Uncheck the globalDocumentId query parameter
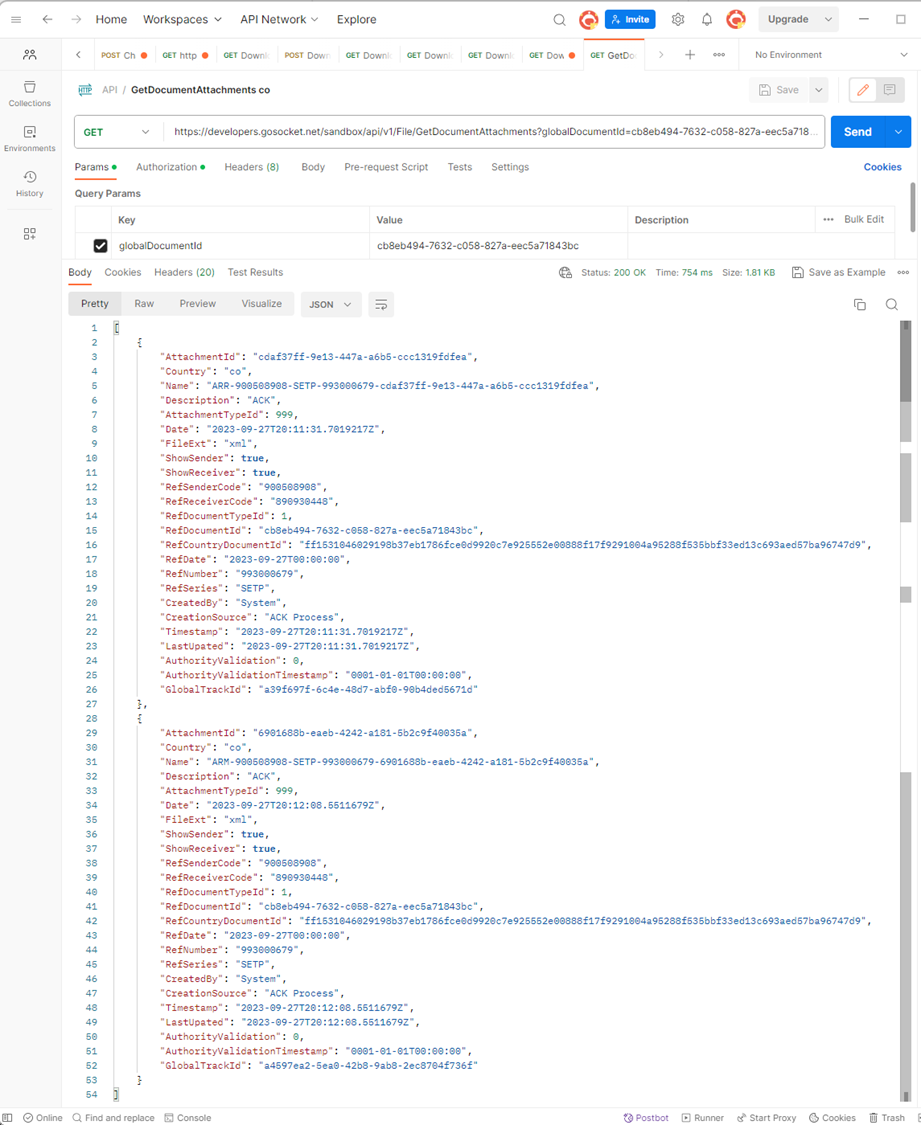 [x=100, y=246]
